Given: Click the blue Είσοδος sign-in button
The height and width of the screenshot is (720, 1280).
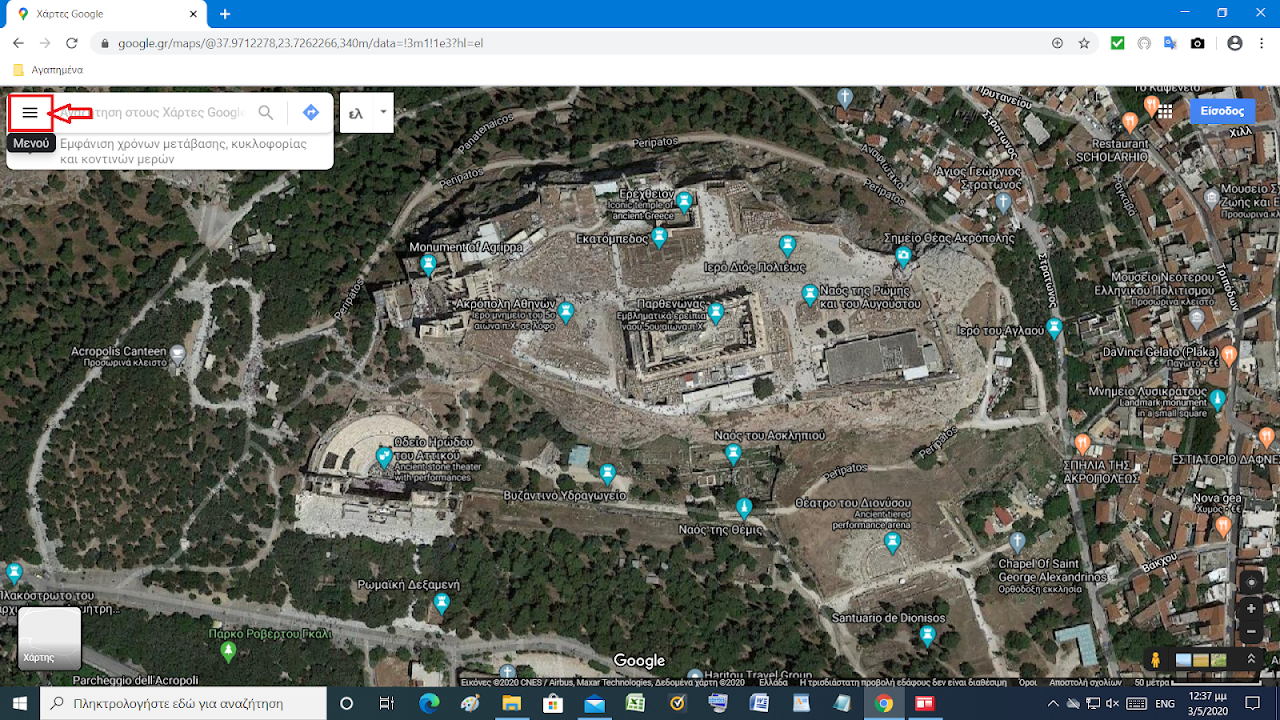Looking at the screenshot, I should pyautogui.click(x=1222, y=111).
